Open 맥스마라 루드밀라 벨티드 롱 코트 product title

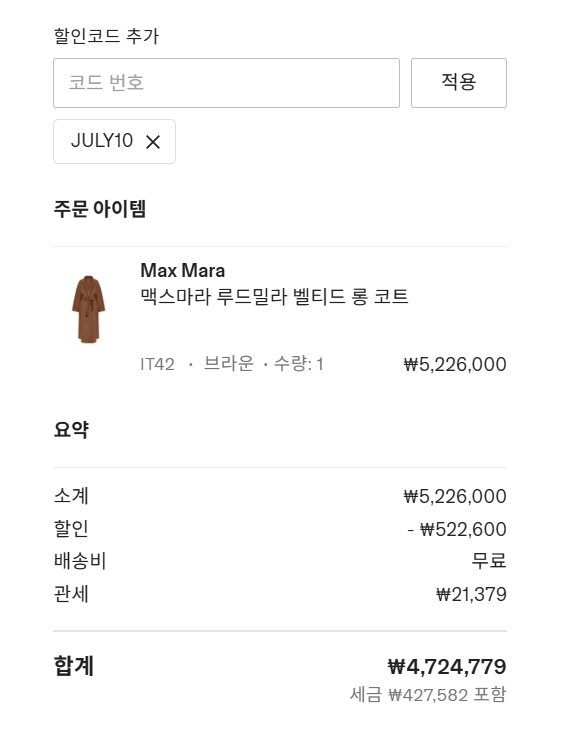tap(274, 297)
